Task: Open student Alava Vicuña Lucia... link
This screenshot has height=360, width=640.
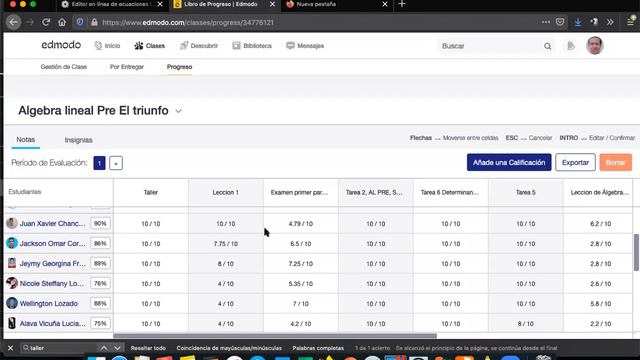Action: click(53, 324)
